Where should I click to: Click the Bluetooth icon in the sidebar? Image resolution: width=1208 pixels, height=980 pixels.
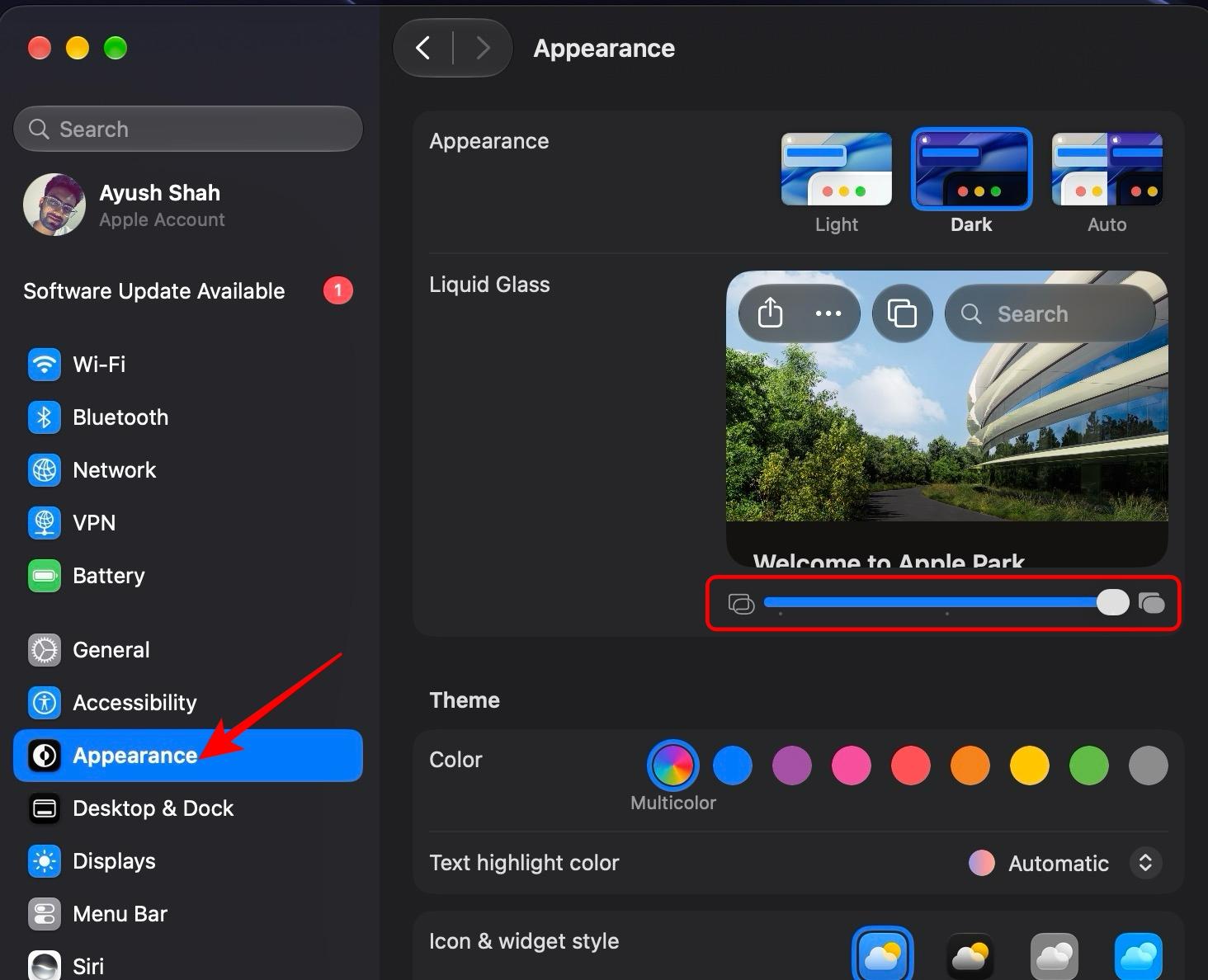coord(45,417)
